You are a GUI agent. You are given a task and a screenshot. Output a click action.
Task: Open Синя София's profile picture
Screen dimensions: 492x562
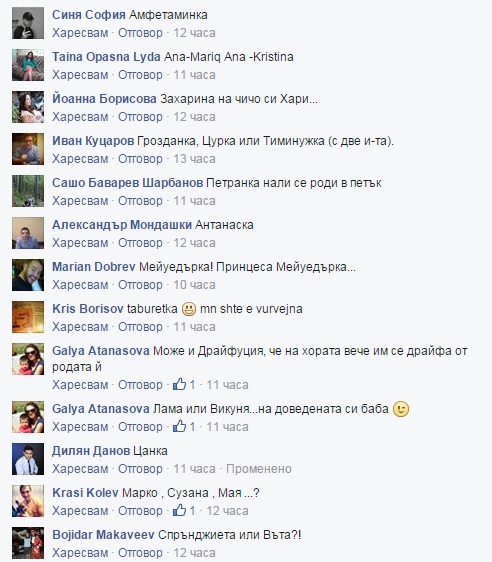[x=28, y=23]
